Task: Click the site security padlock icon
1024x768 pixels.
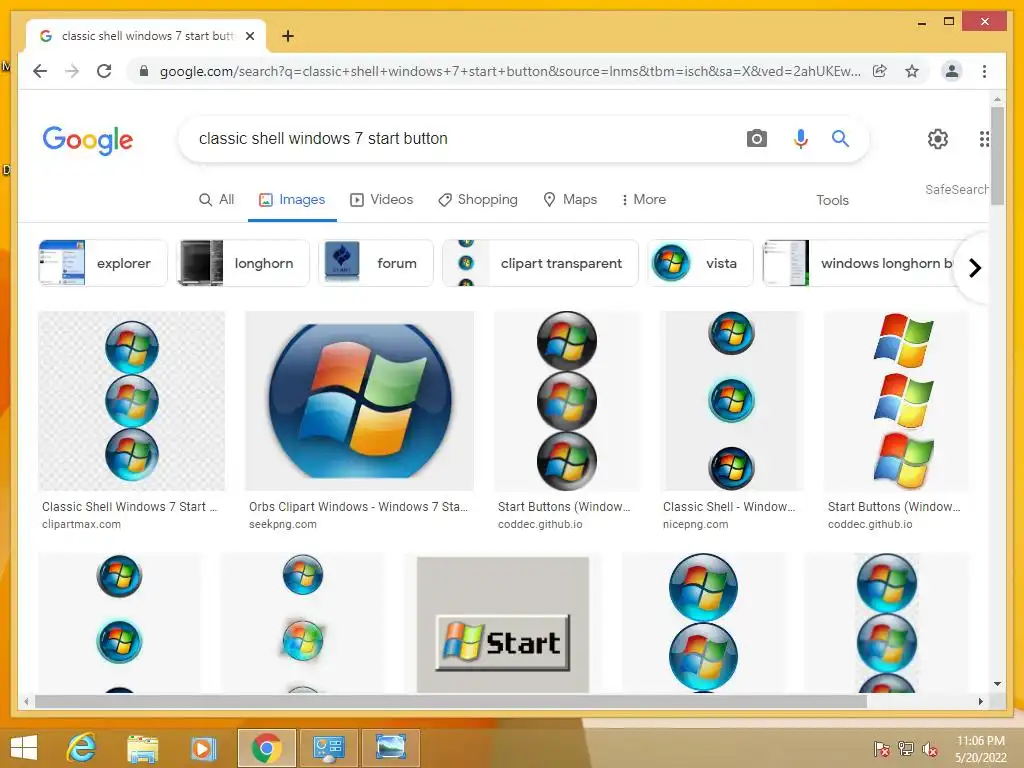Action: (144, 71)
